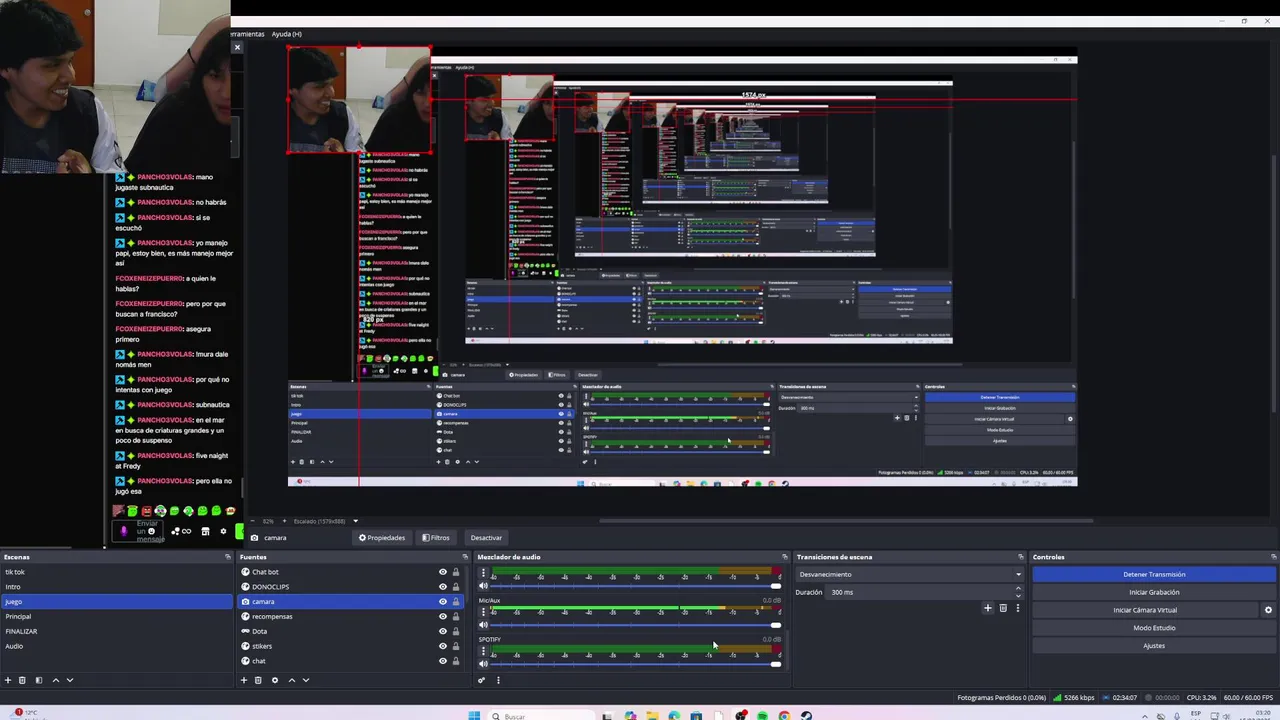The width and height of the screenshot is (1280, 720).
Task: Open source properties gear in Fuentes toolbar
Action: tap(274, 680)
